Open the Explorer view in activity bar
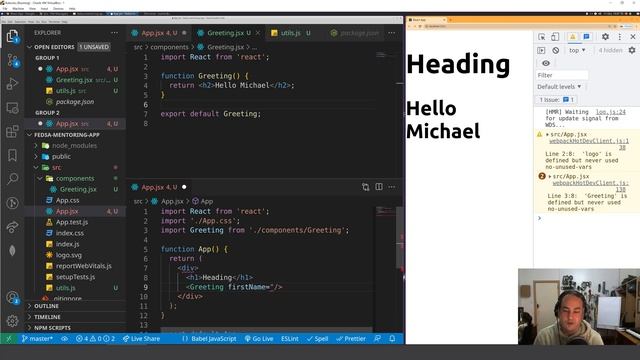The width and height of the screenshot is (640, 360). tap(12, 36)
